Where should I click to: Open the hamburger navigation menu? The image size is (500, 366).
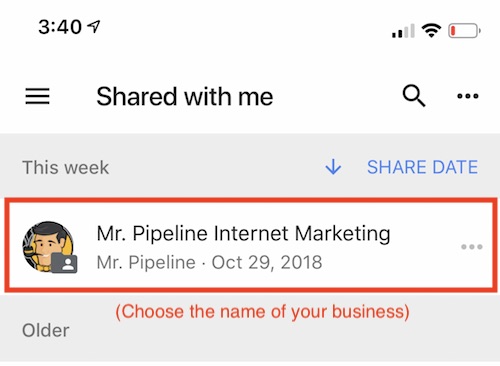point(37,96)
